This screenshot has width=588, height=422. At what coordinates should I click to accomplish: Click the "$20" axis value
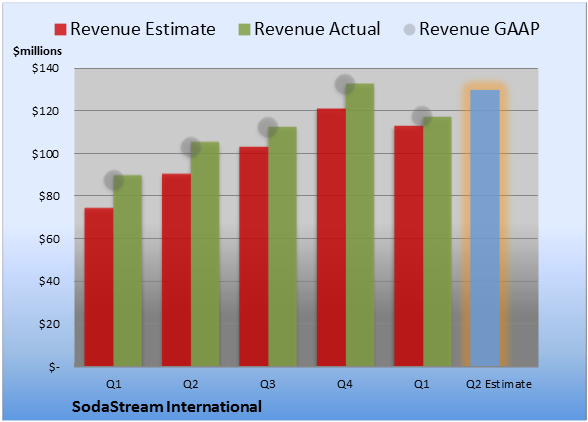coord(49,324)
